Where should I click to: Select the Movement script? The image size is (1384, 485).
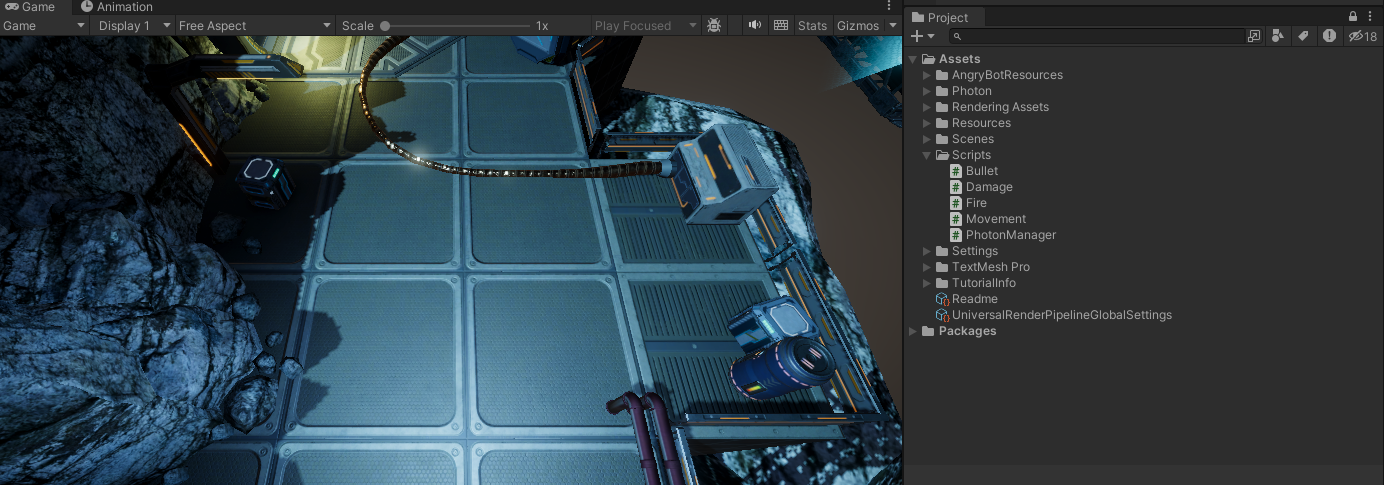988,219
